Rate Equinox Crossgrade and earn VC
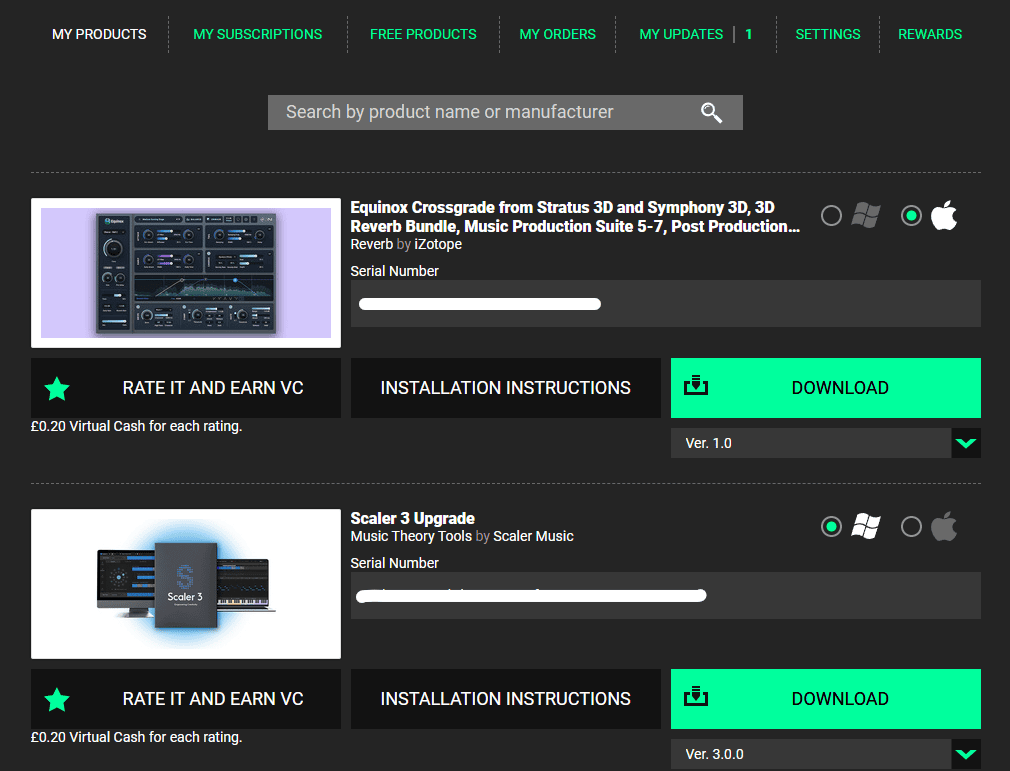The height and width of the screenshot is (771, 1010). pos(186,388)
